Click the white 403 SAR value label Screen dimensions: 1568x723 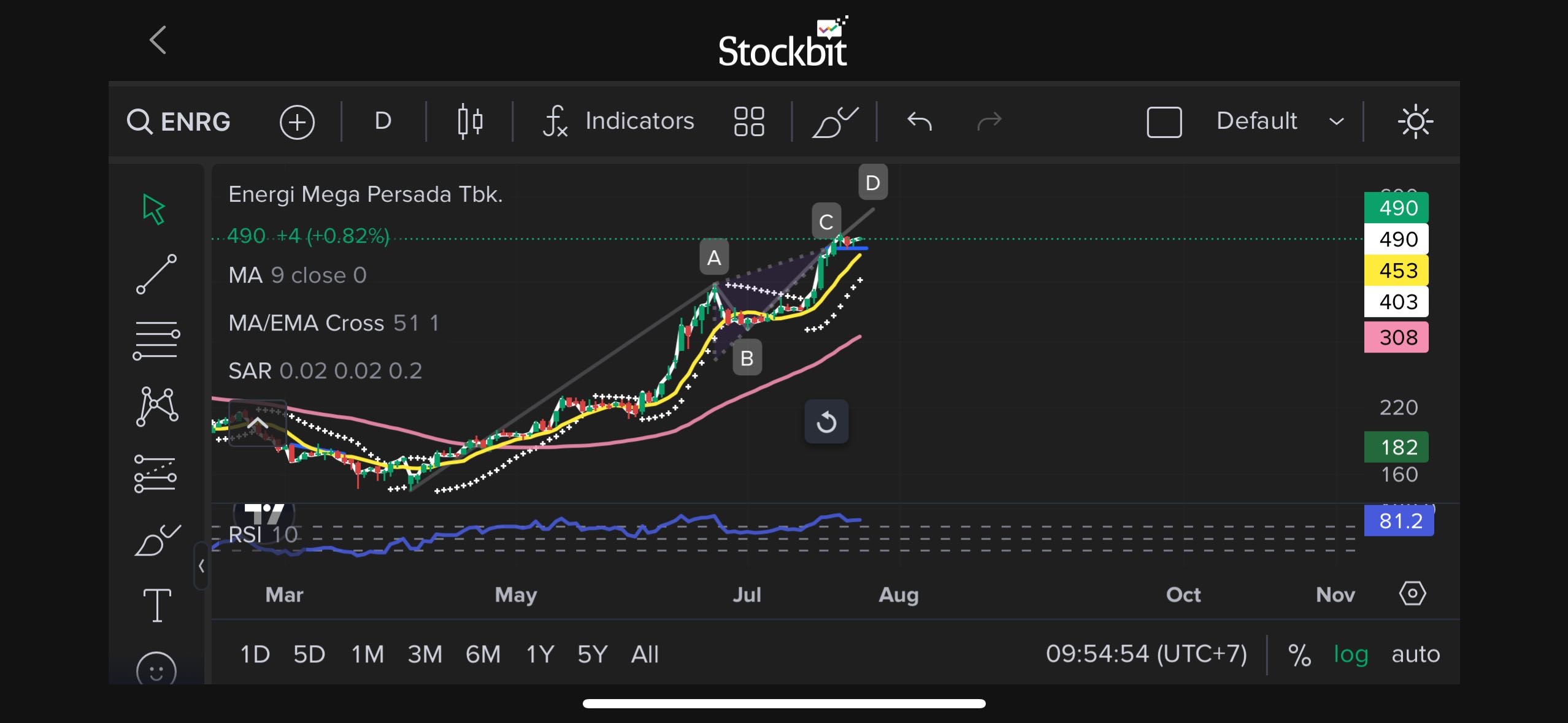pos(1396,302)
